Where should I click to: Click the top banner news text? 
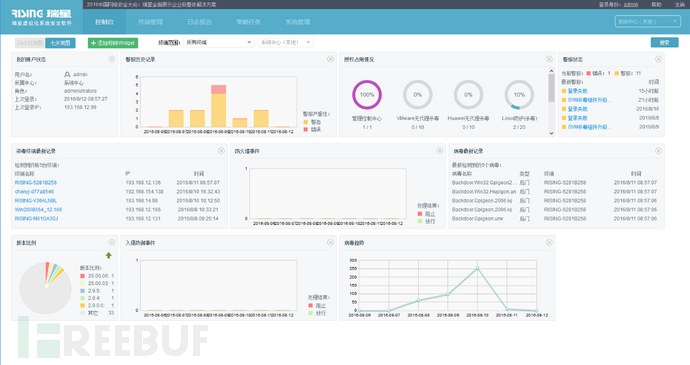point(151,4)
